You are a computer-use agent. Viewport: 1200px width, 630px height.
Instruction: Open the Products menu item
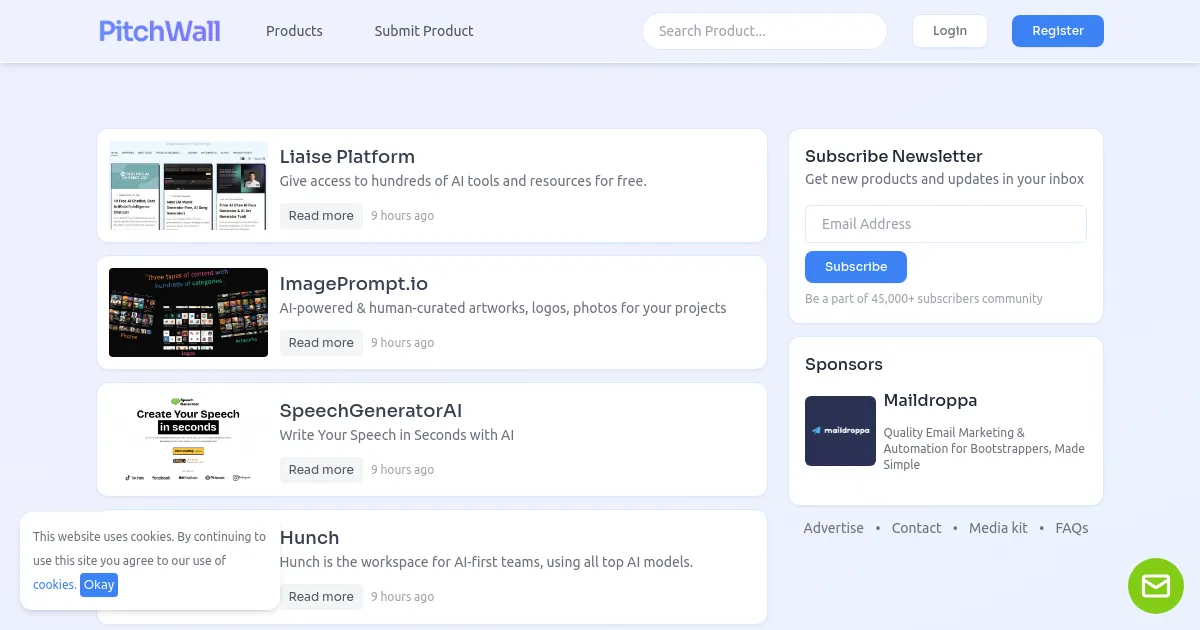click(294, 31)
